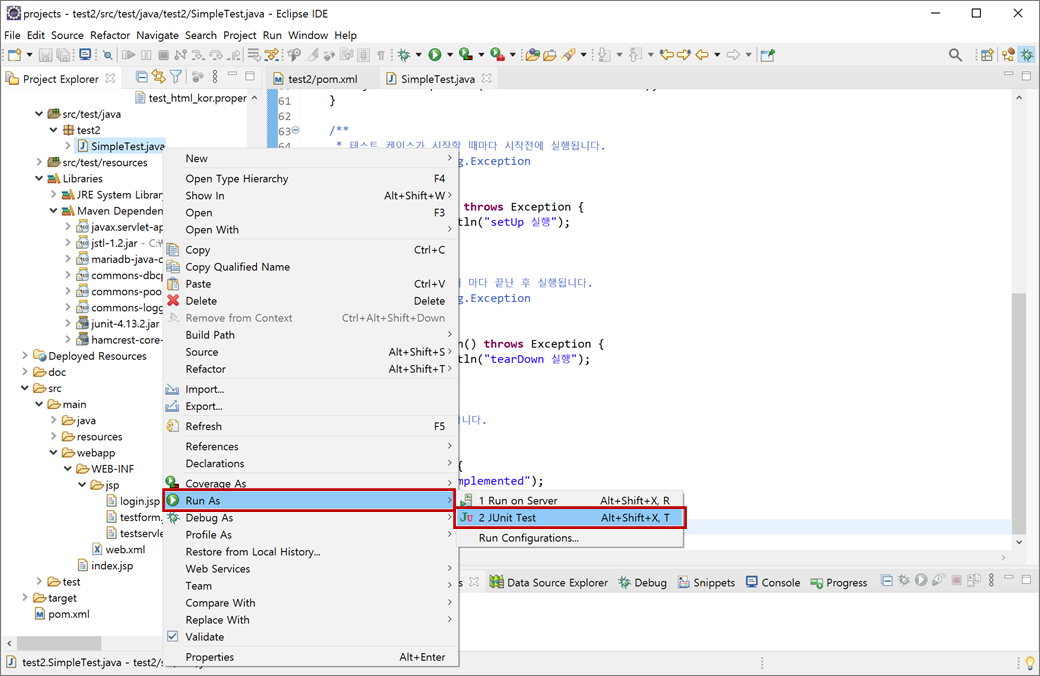The image size is (1040, 676).
Task: Click the Coverage launch toolbar icon
Action: tap(466, 55)
